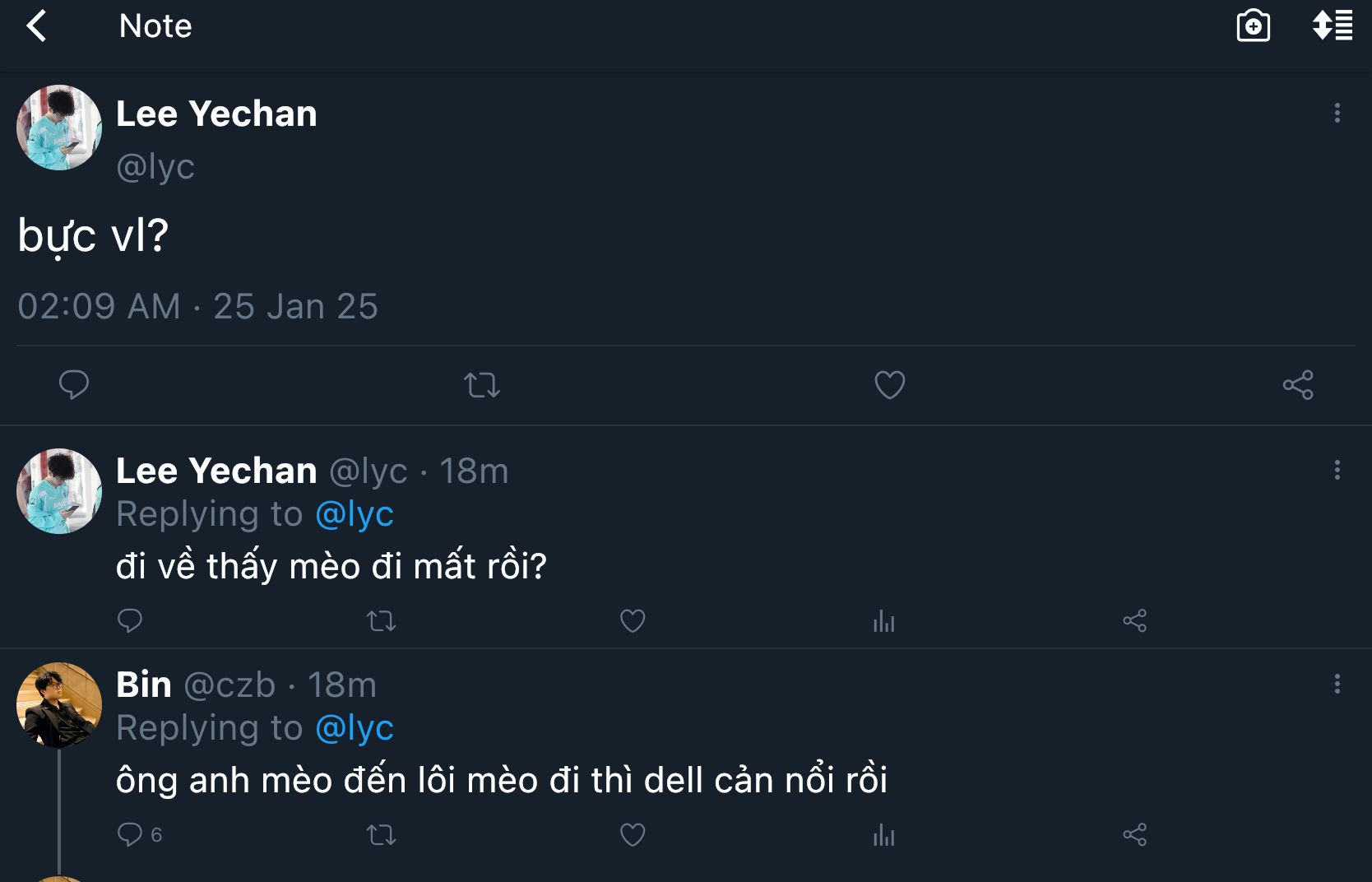Open more options on Lee Yechan's reply
This screenshot has height=882, width=1372.
[x=1337, y=470]
